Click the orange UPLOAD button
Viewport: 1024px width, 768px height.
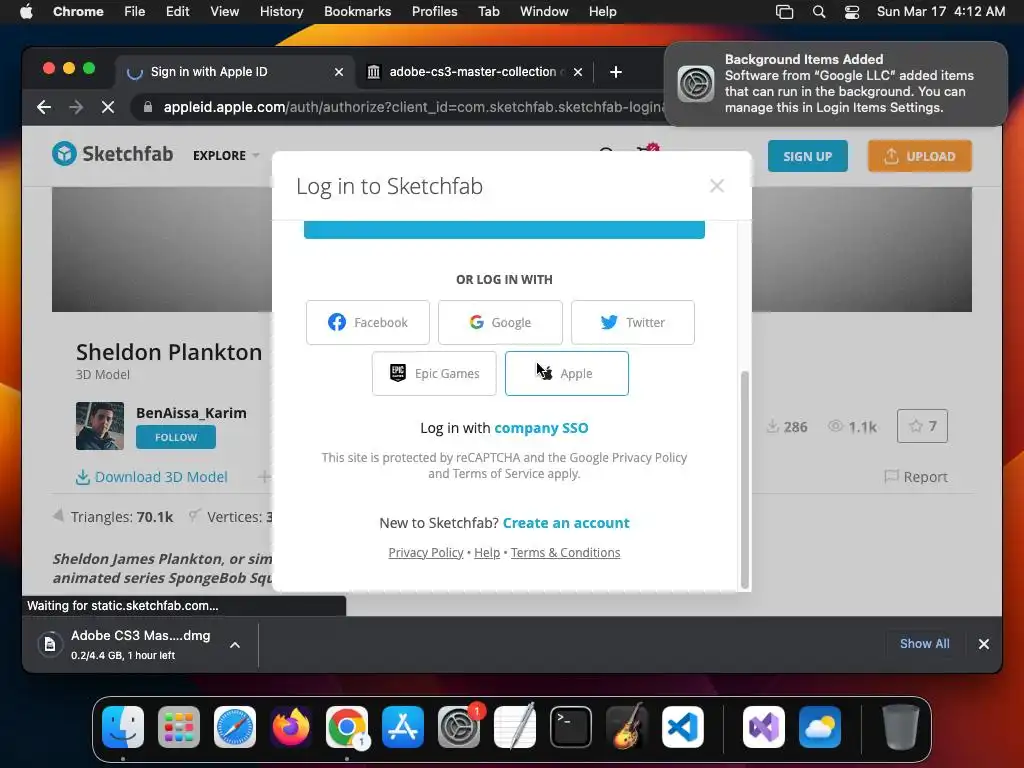[920, 156]
